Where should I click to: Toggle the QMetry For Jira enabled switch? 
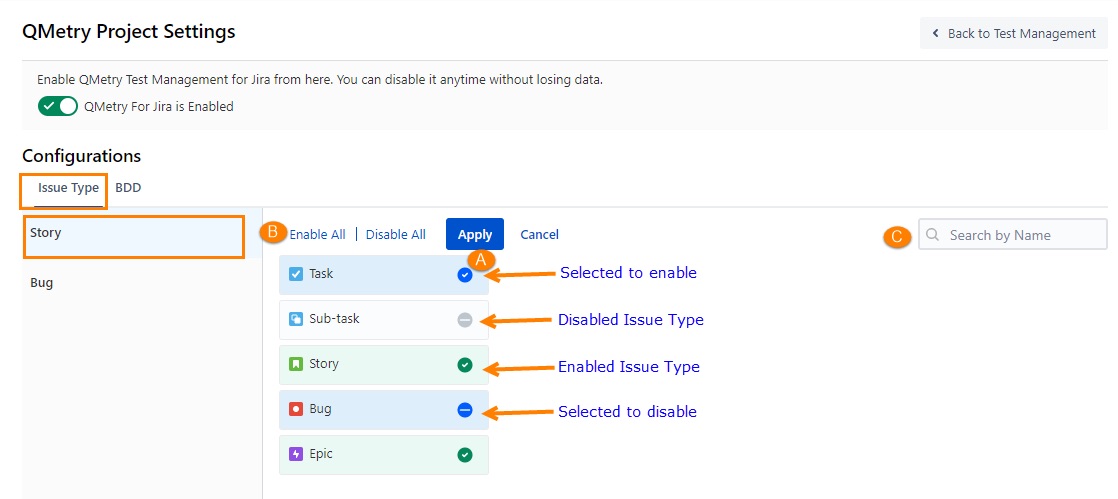click(x=57, y=106)
